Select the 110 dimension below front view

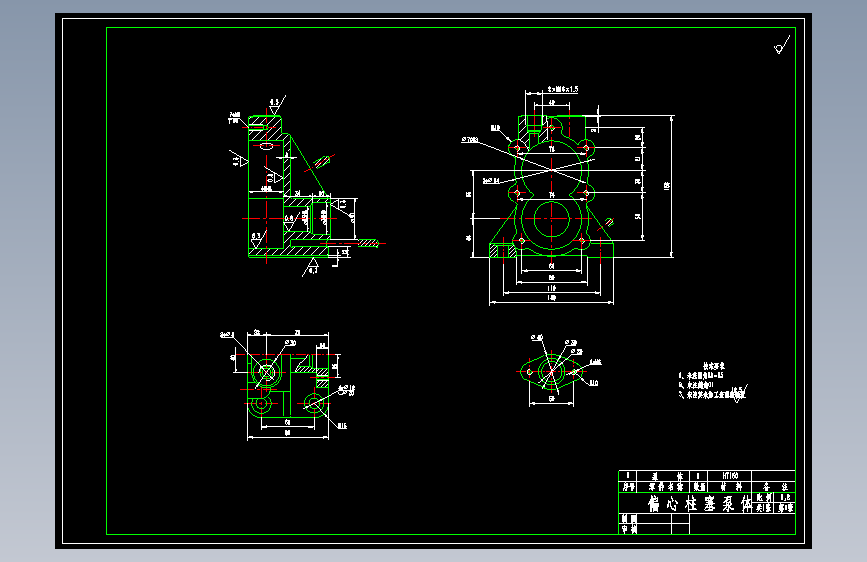pos(551,288)
